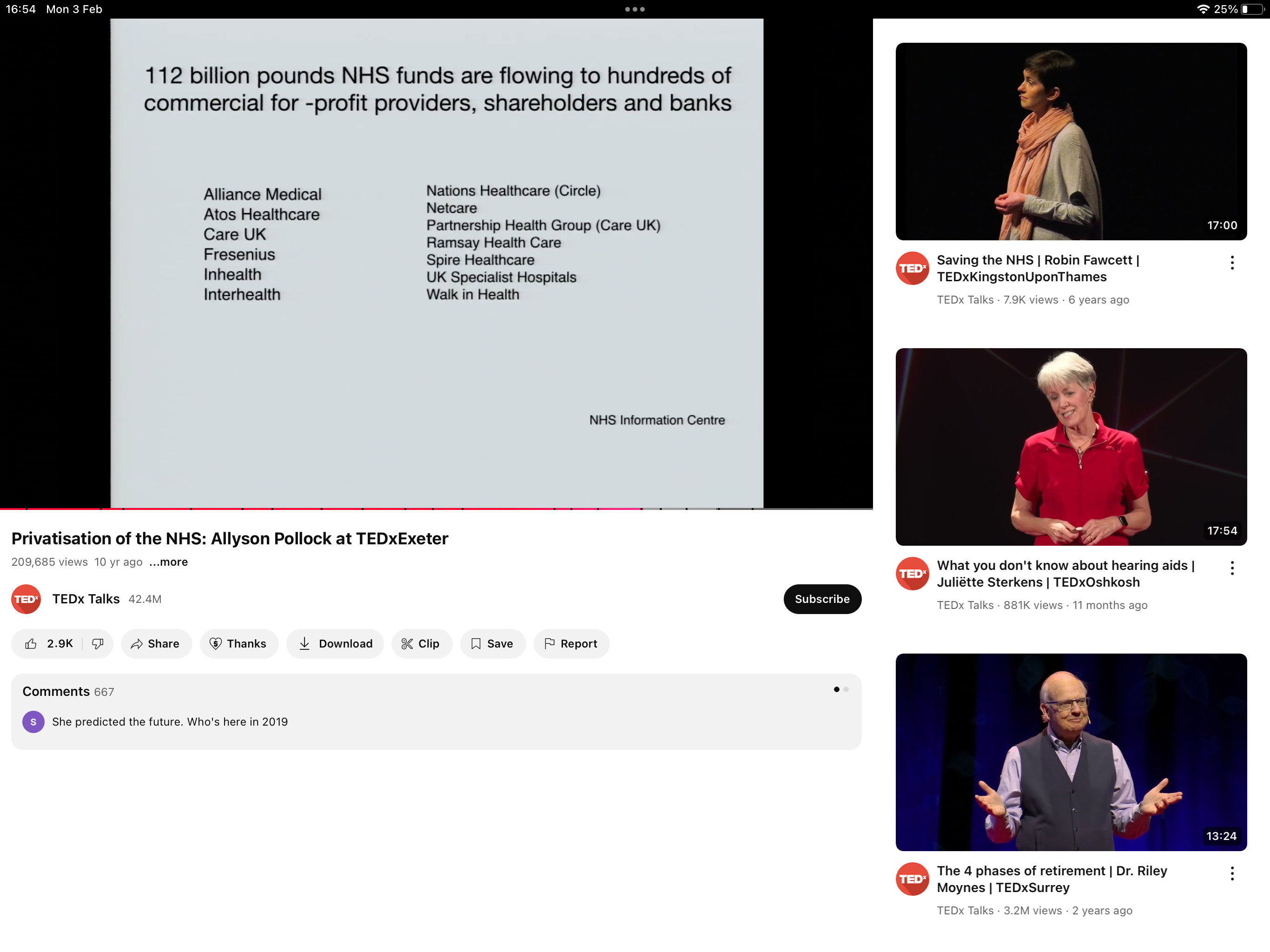
Task: Subscribe to TEDx Talks channel
Action: [x=821, y=599]
